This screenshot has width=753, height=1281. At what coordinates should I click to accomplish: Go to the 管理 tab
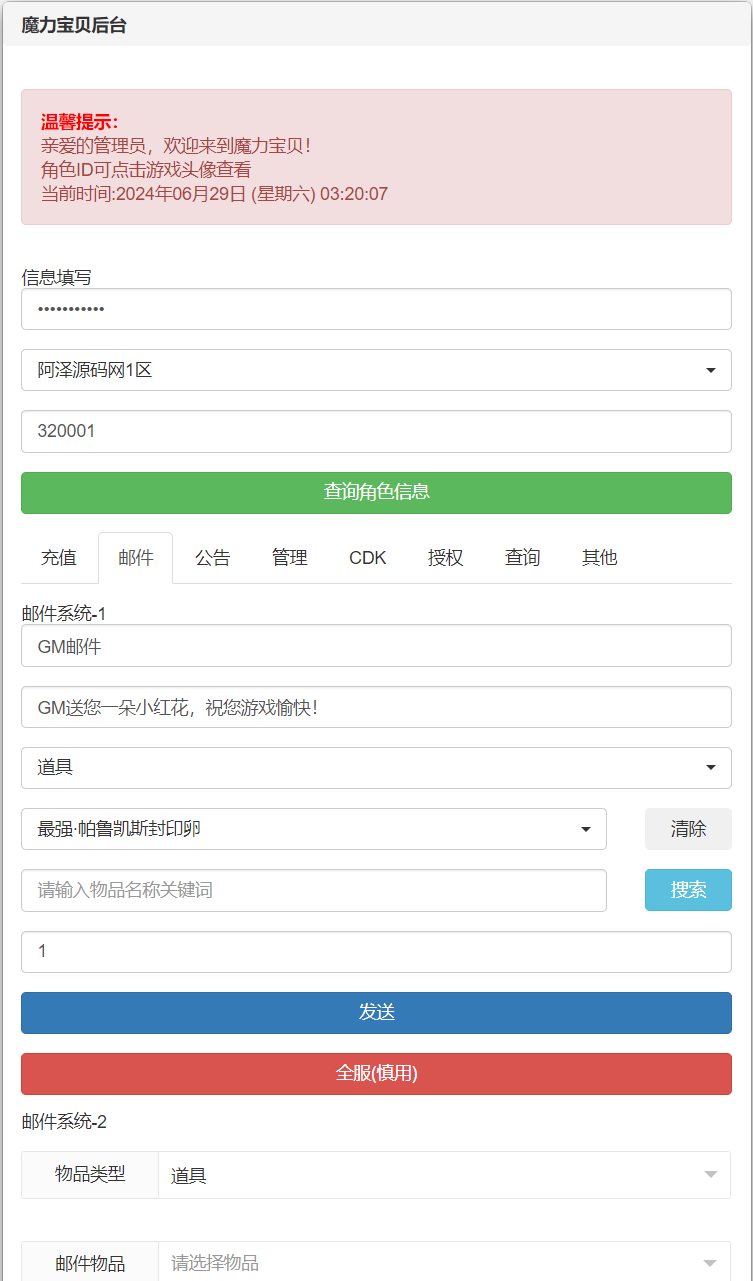point(290,558)
